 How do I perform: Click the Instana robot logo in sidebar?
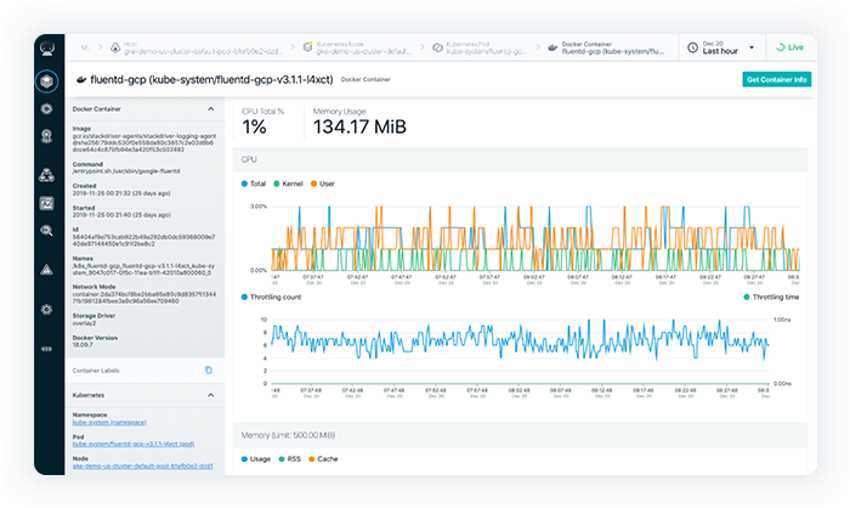(x=46, y=47)
